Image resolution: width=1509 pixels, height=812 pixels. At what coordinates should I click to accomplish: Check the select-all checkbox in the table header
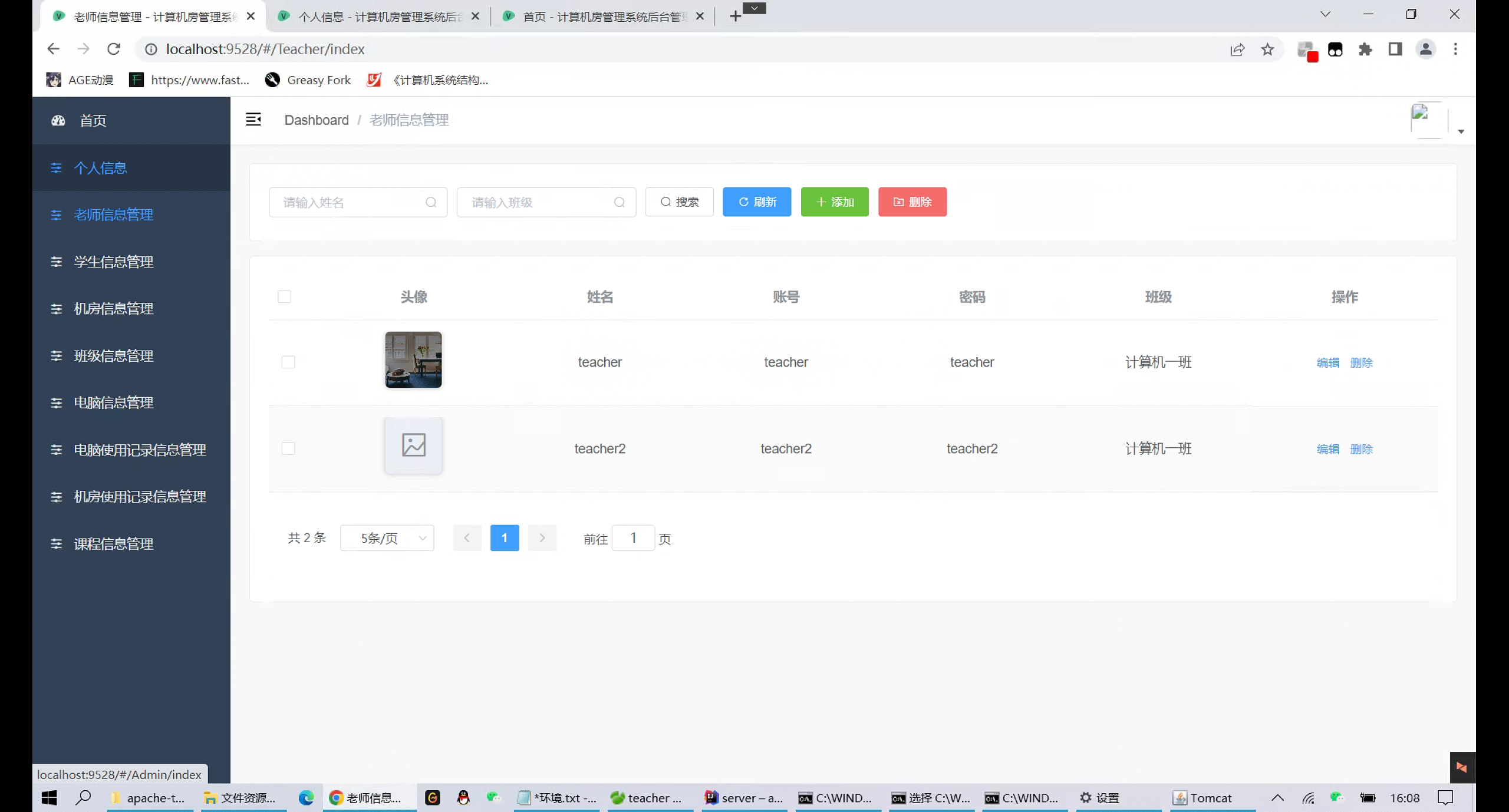click(285, 297)
